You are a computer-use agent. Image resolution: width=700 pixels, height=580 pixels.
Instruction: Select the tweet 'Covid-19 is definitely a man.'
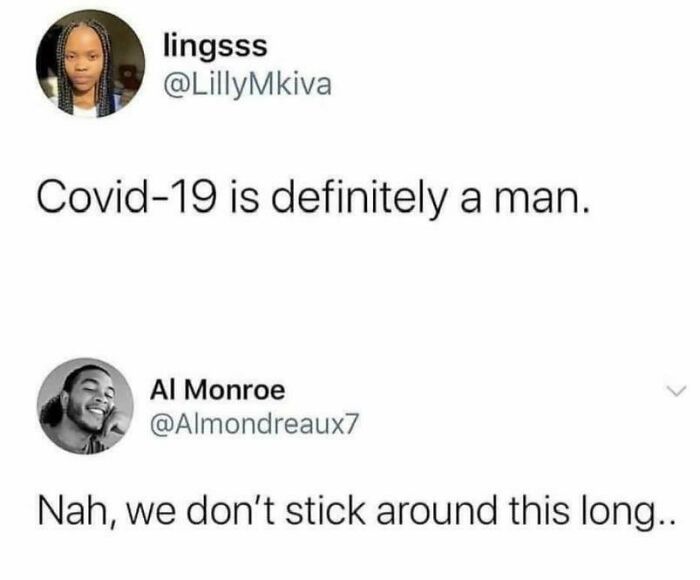pyautogui.click(x=314, y=198)
